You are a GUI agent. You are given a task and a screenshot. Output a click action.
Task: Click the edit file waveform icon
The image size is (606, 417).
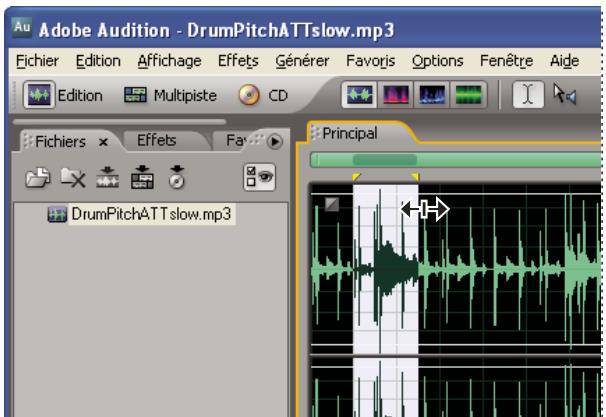point(107,177)
